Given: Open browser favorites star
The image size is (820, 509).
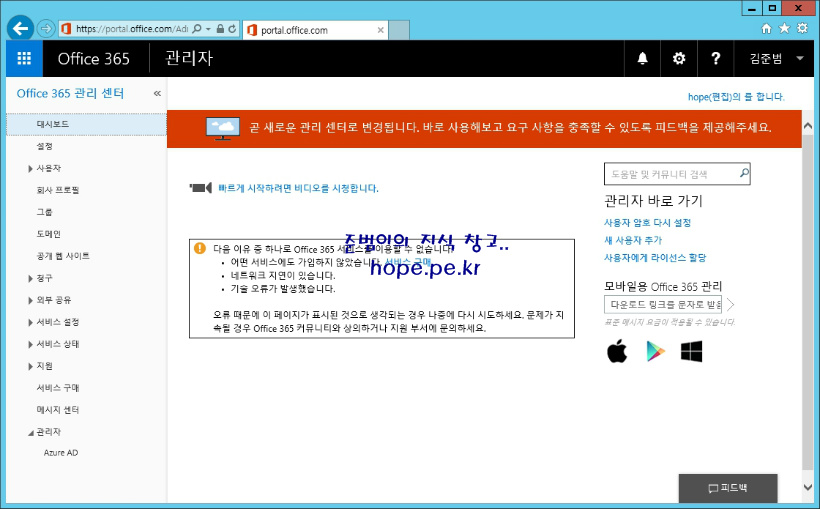Looking at the screenshot, I should (784, 28).
